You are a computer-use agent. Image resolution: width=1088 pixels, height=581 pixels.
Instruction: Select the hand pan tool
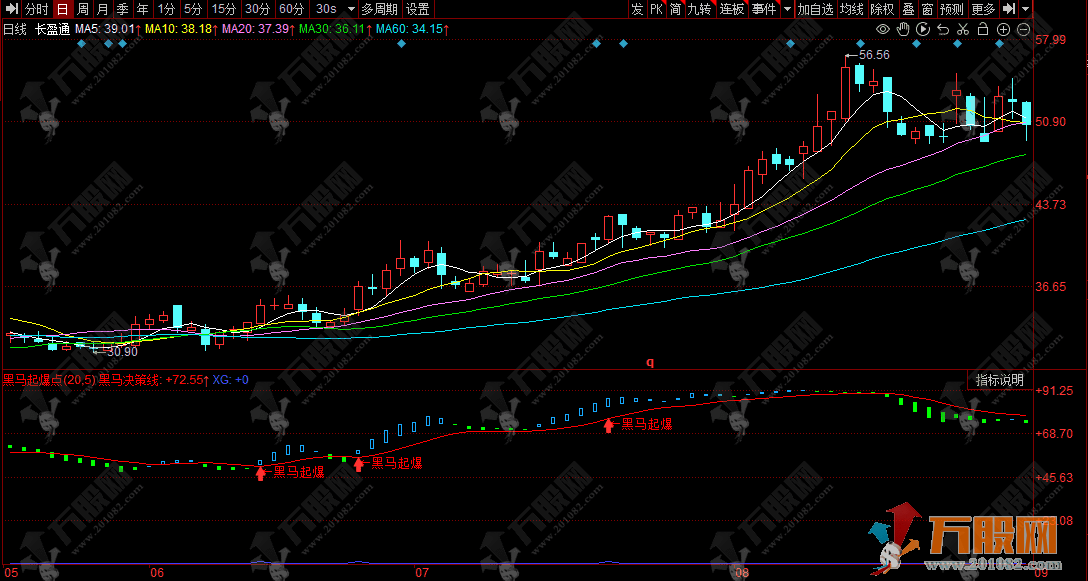tap(903, 29)
